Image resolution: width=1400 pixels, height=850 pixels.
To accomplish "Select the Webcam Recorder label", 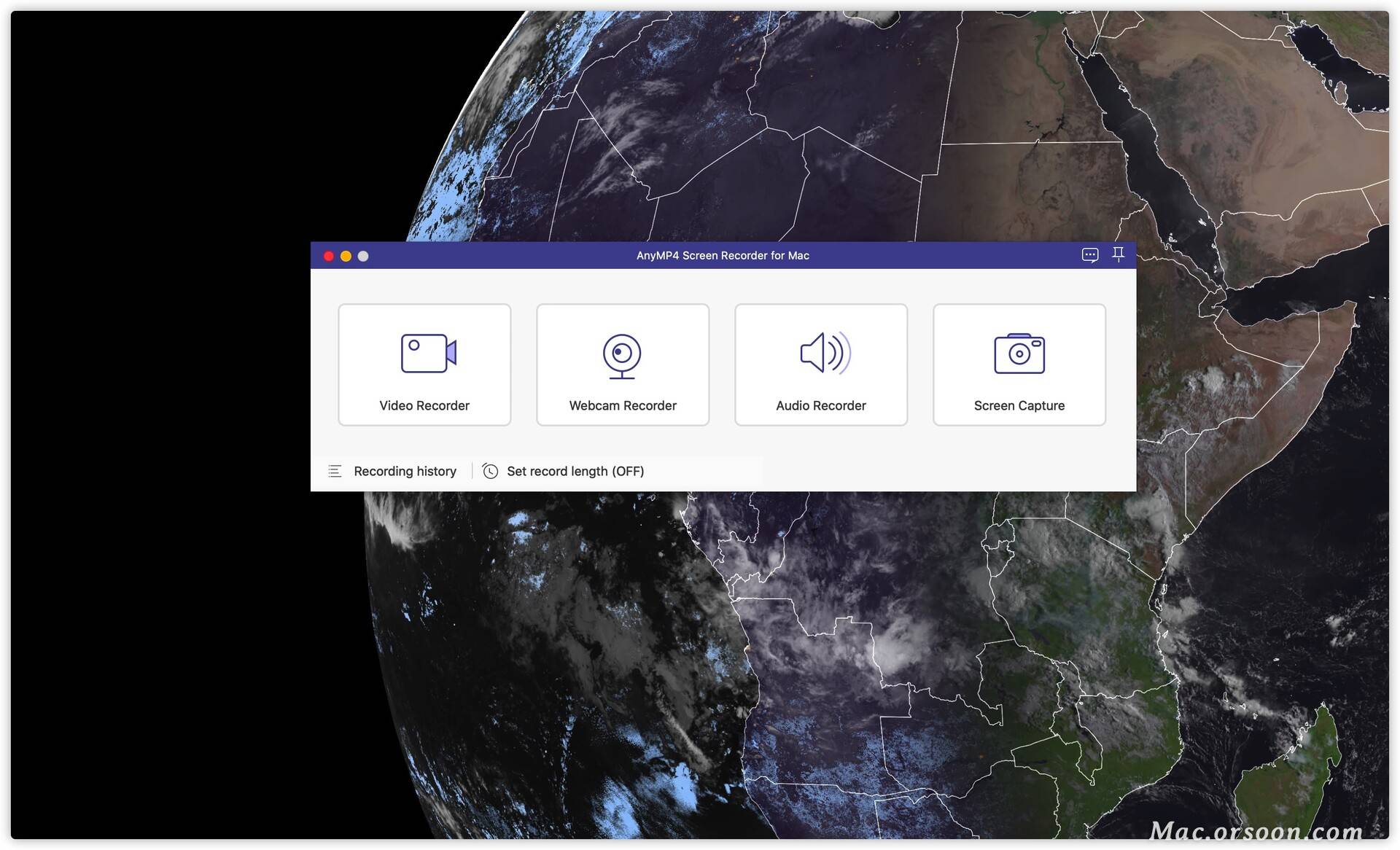I will pyautogui.click(x=623, y=405).
